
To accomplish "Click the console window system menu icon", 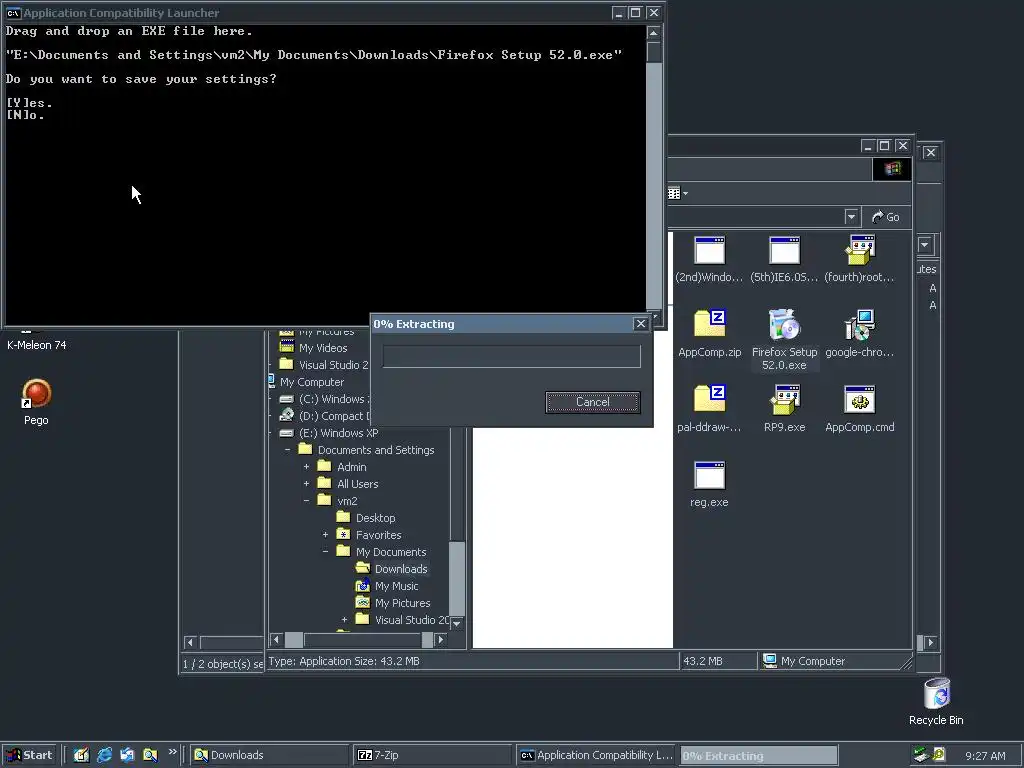I will pyautogui.click(x=12, y=12).
